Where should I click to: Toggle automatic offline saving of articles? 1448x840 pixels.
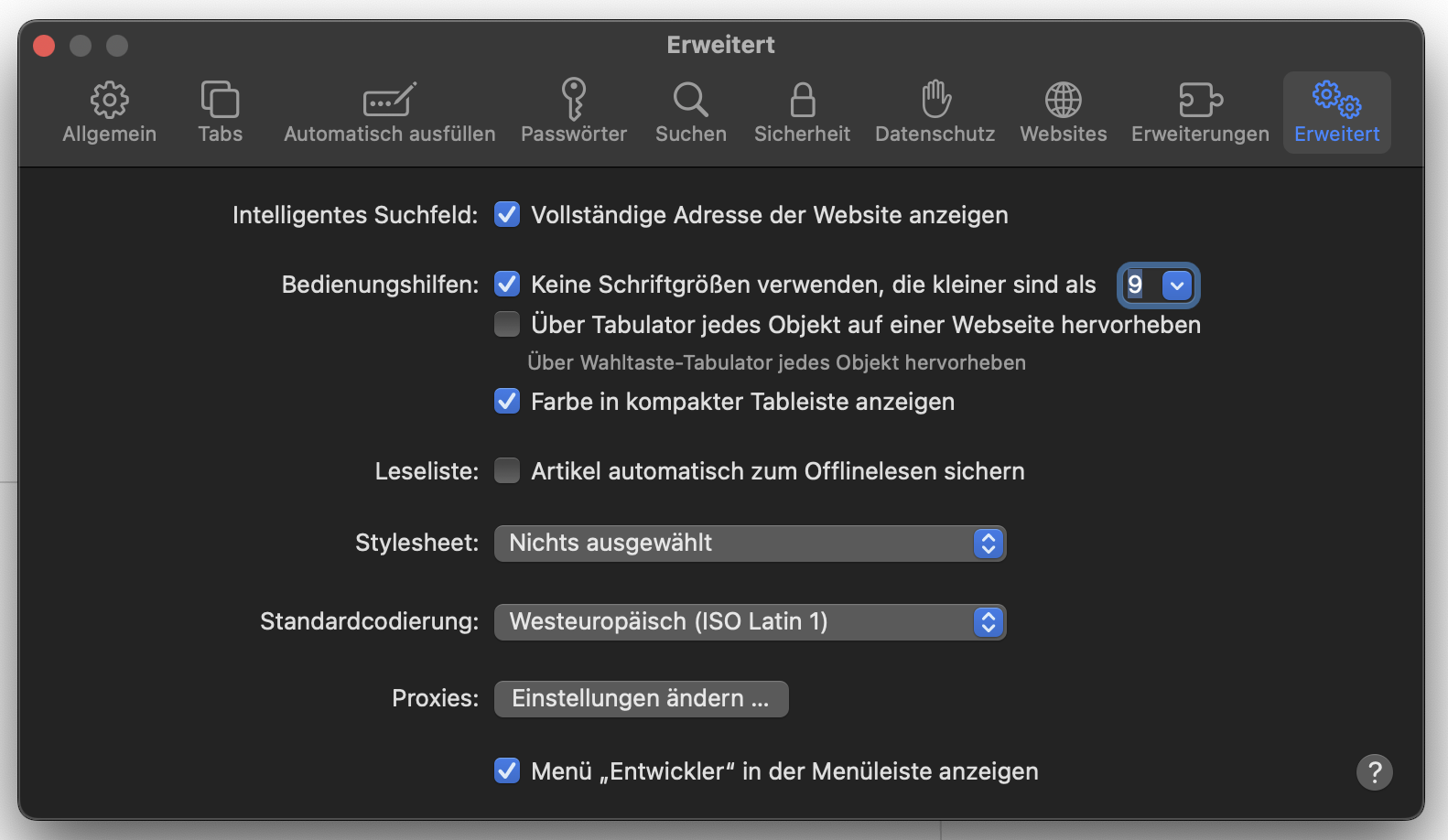point(507,471)
